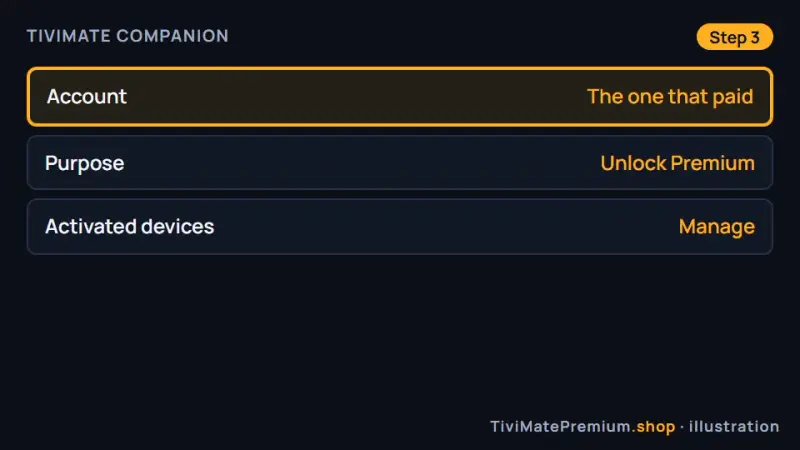Open the Purpose row
The image size is (800, 450).
tap(400, 163)
